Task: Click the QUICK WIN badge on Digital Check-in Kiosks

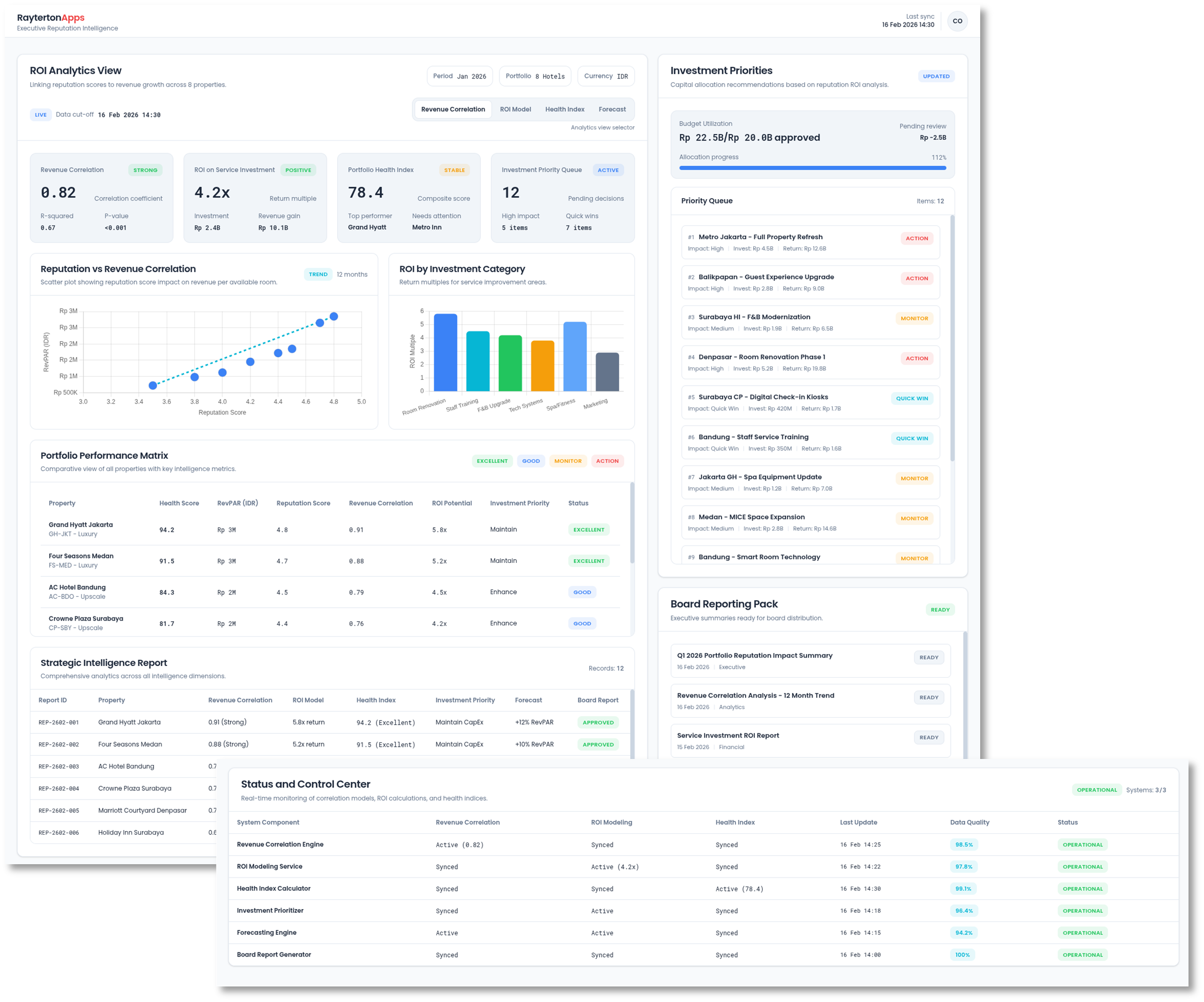Action: pyautogui.click(x=912, y=398)
